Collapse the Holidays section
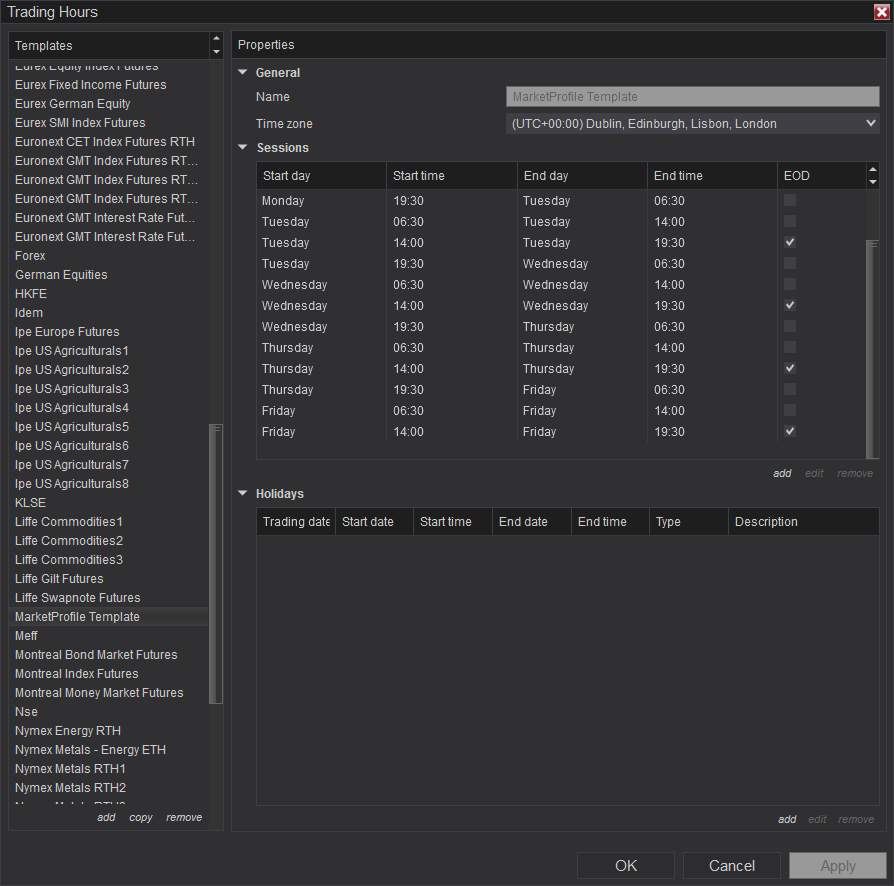This screenshot has width=894, height=886. coord(243,493)
